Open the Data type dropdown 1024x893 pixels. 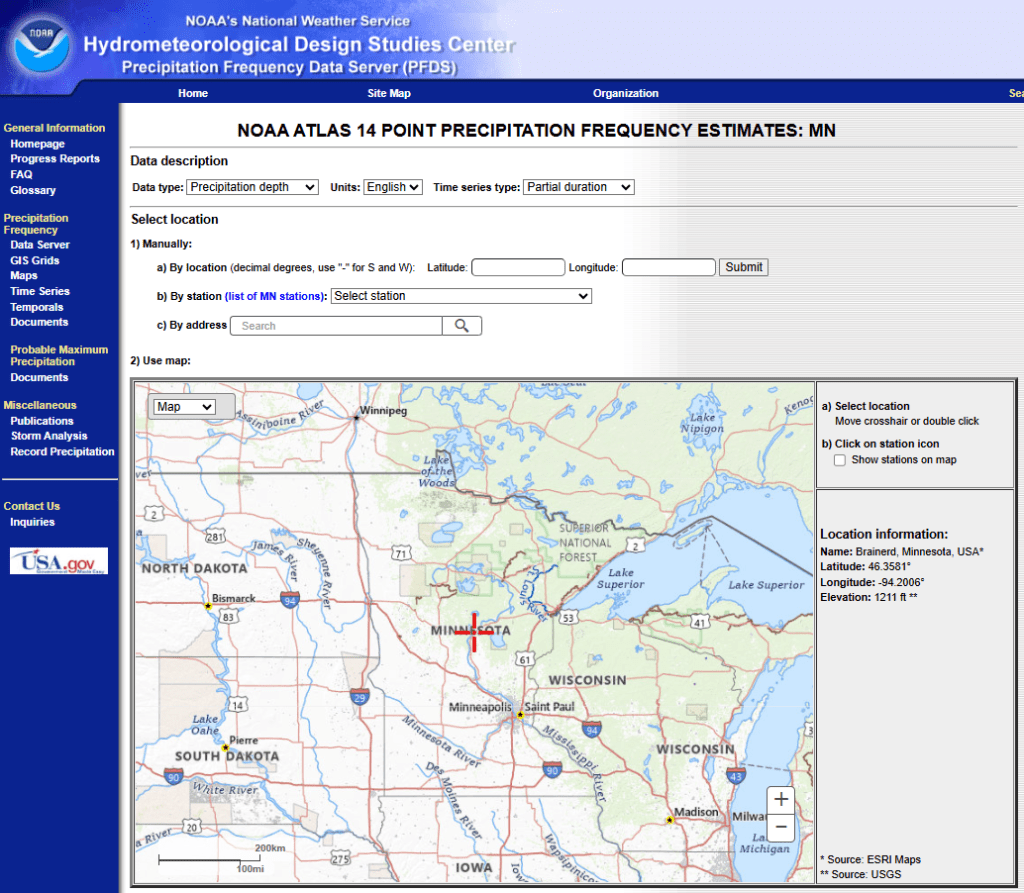[252, 187]
